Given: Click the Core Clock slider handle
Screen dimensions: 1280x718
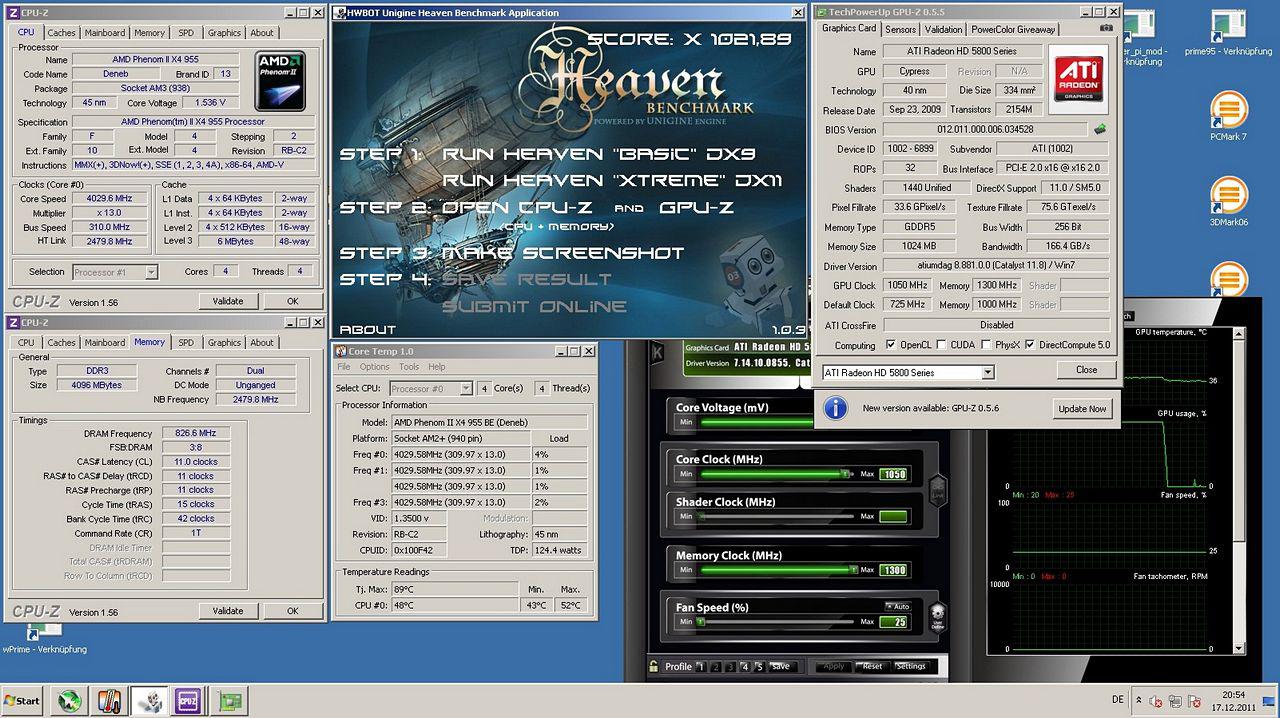Looking at the screenshot, I should pos(846,474).
